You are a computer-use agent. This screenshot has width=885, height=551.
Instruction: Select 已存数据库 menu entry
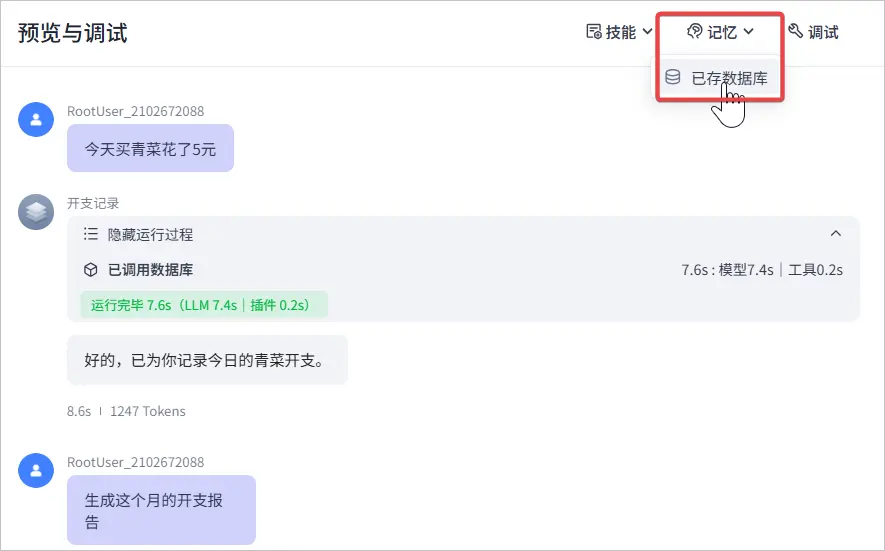(x=729, y=78)
